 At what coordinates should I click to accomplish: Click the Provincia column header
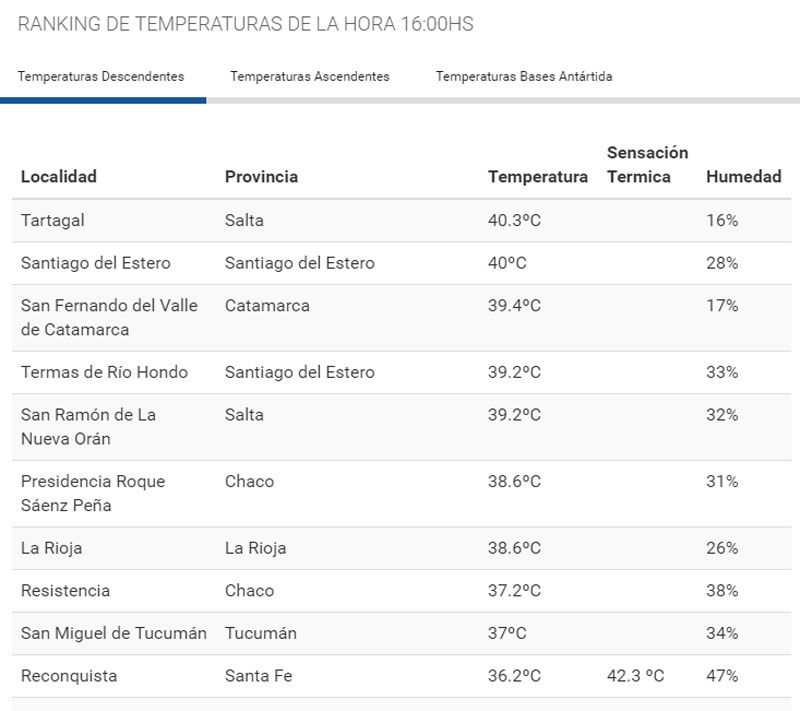(261, 177)
